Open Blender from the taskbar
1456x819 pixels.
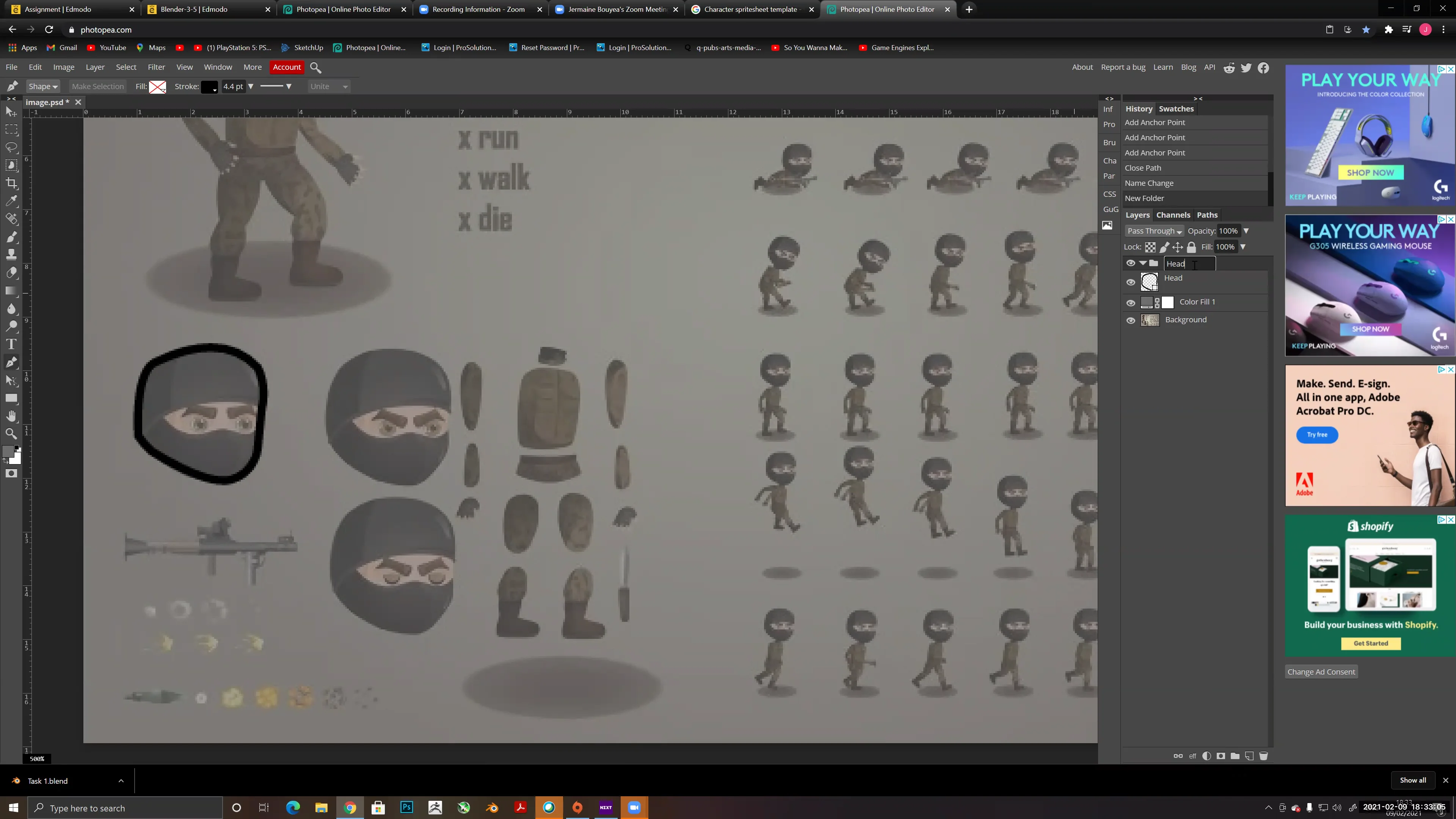492,807
